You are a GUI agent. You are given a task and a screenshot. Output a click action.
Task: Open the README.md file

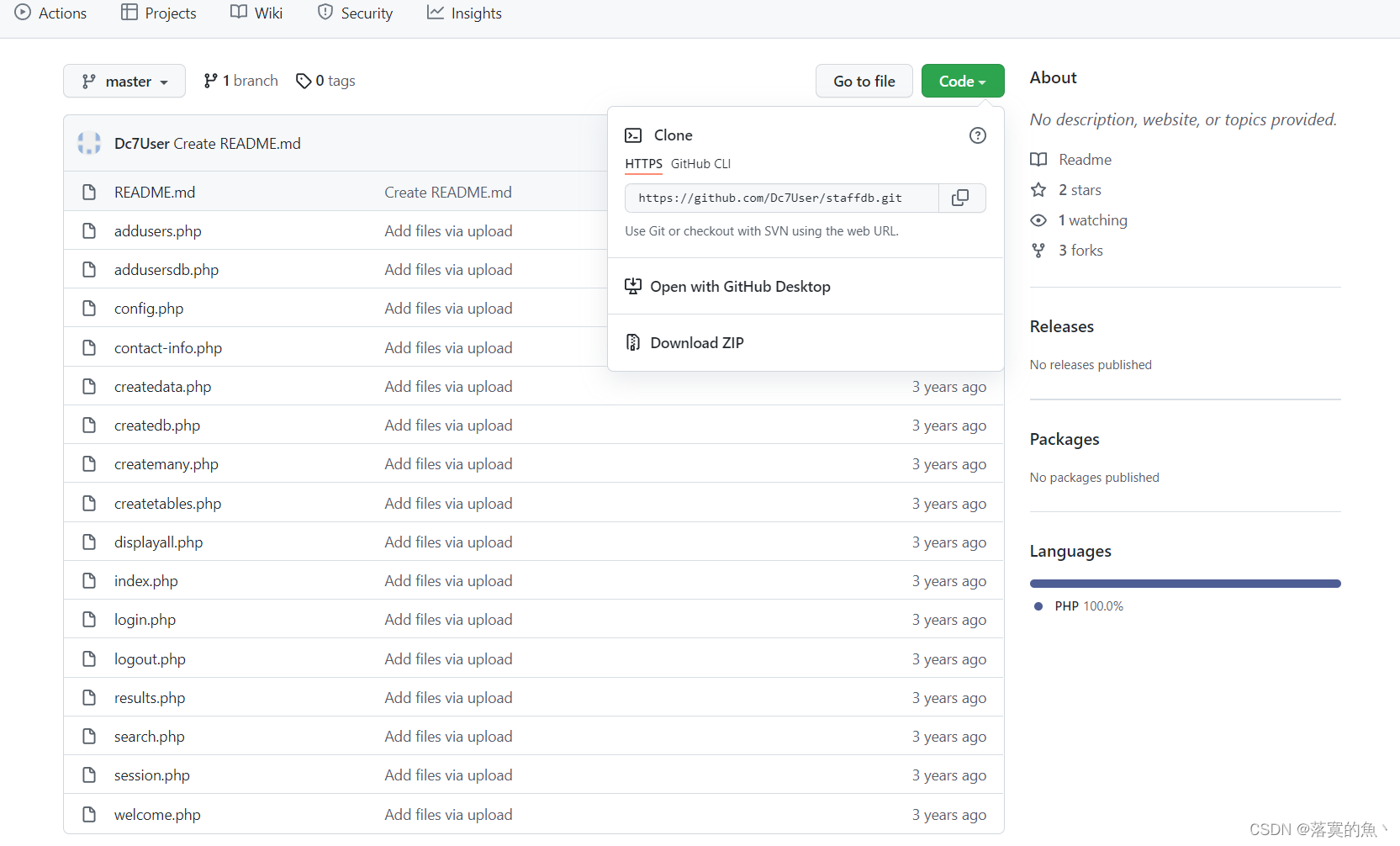[x=155, y=193]
